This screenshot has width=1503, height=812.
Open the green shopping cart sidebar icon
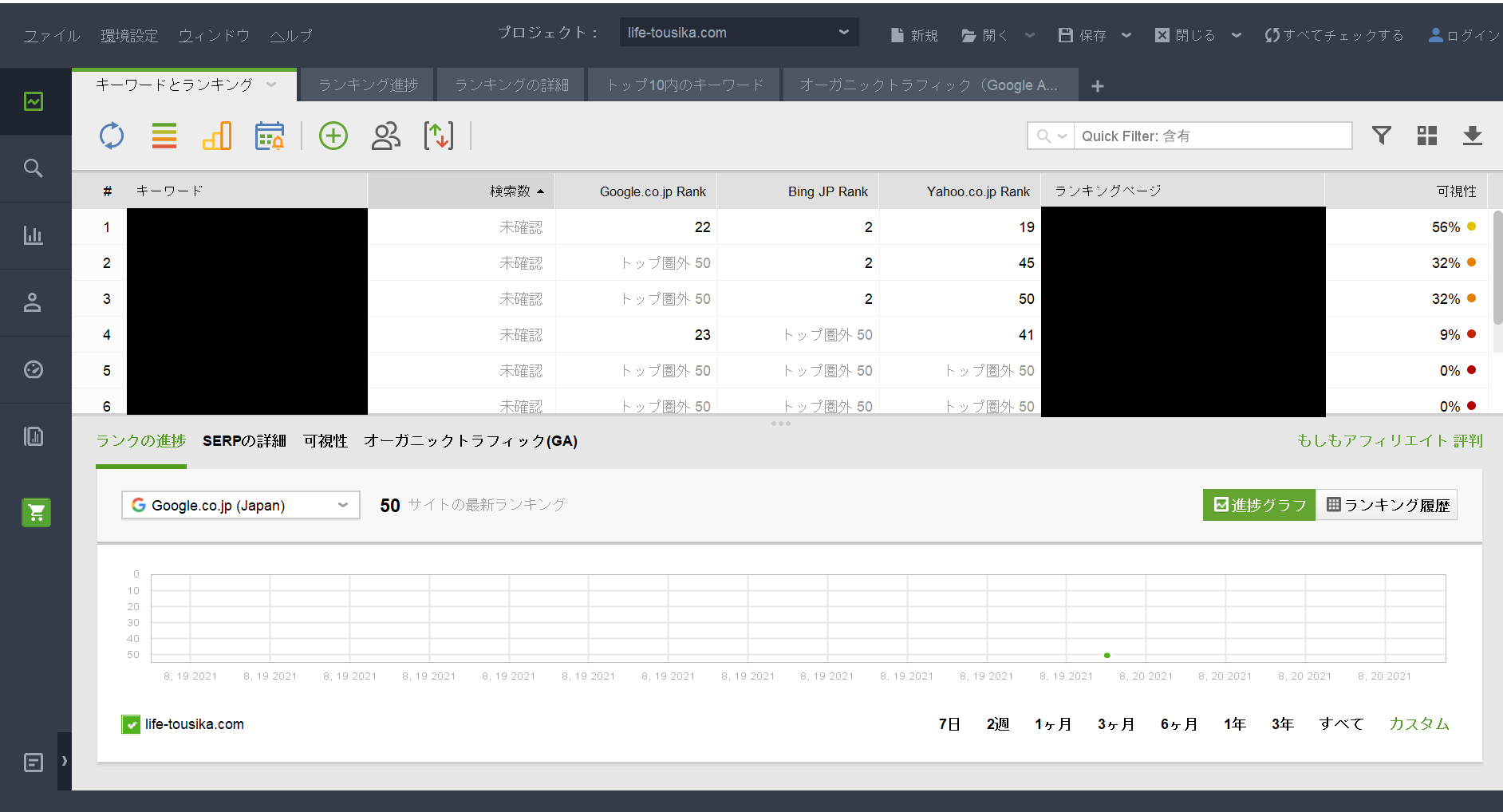(x=36, y=512)
